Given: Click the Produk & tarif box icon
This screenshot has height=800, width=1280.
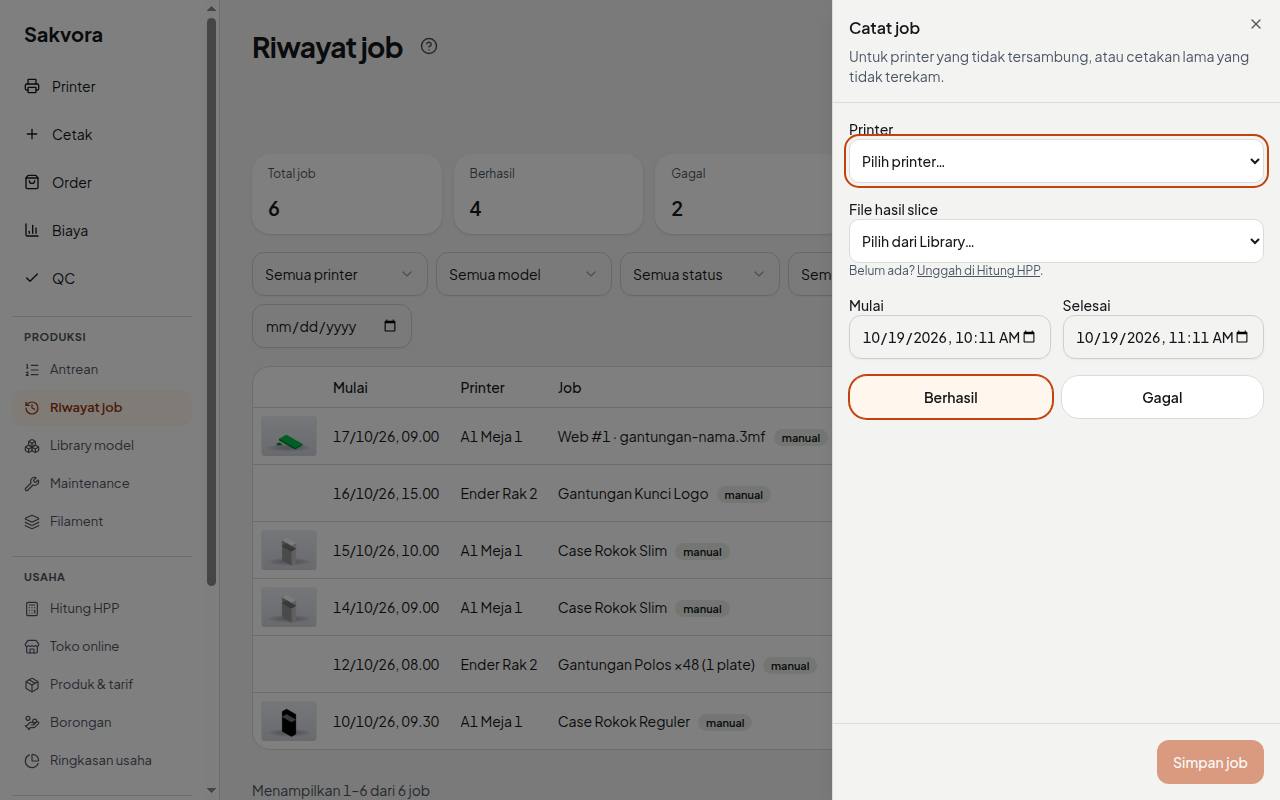Looking at the screenshot, I should 32,684.
